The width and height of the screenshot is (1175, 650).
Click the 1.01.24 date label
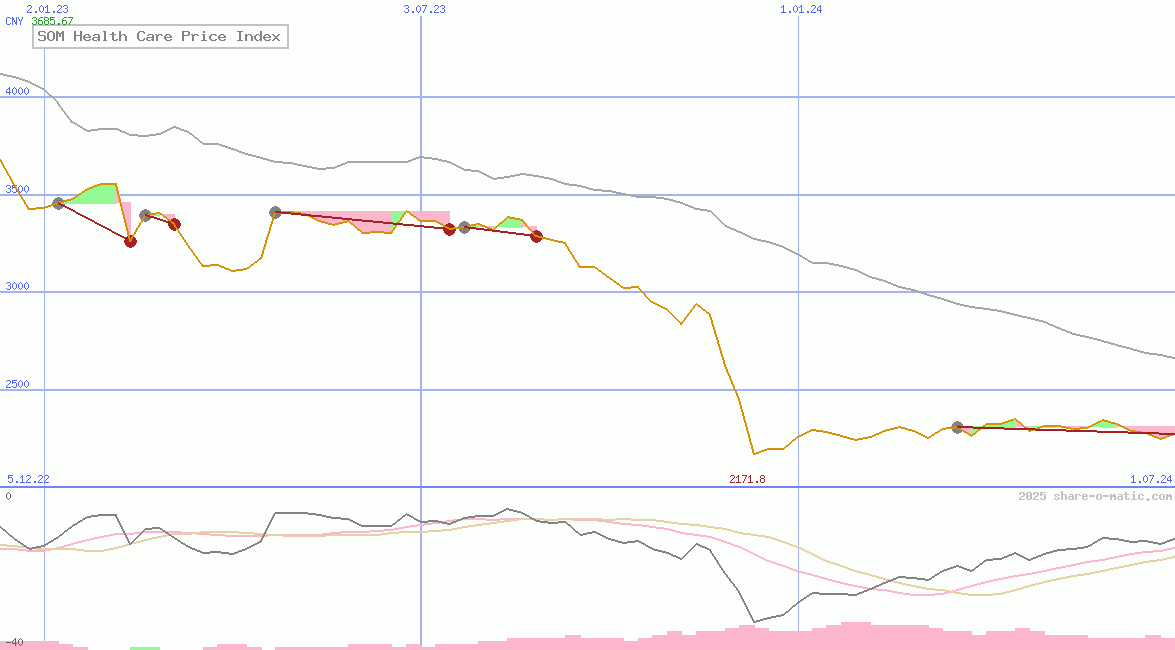800,9
